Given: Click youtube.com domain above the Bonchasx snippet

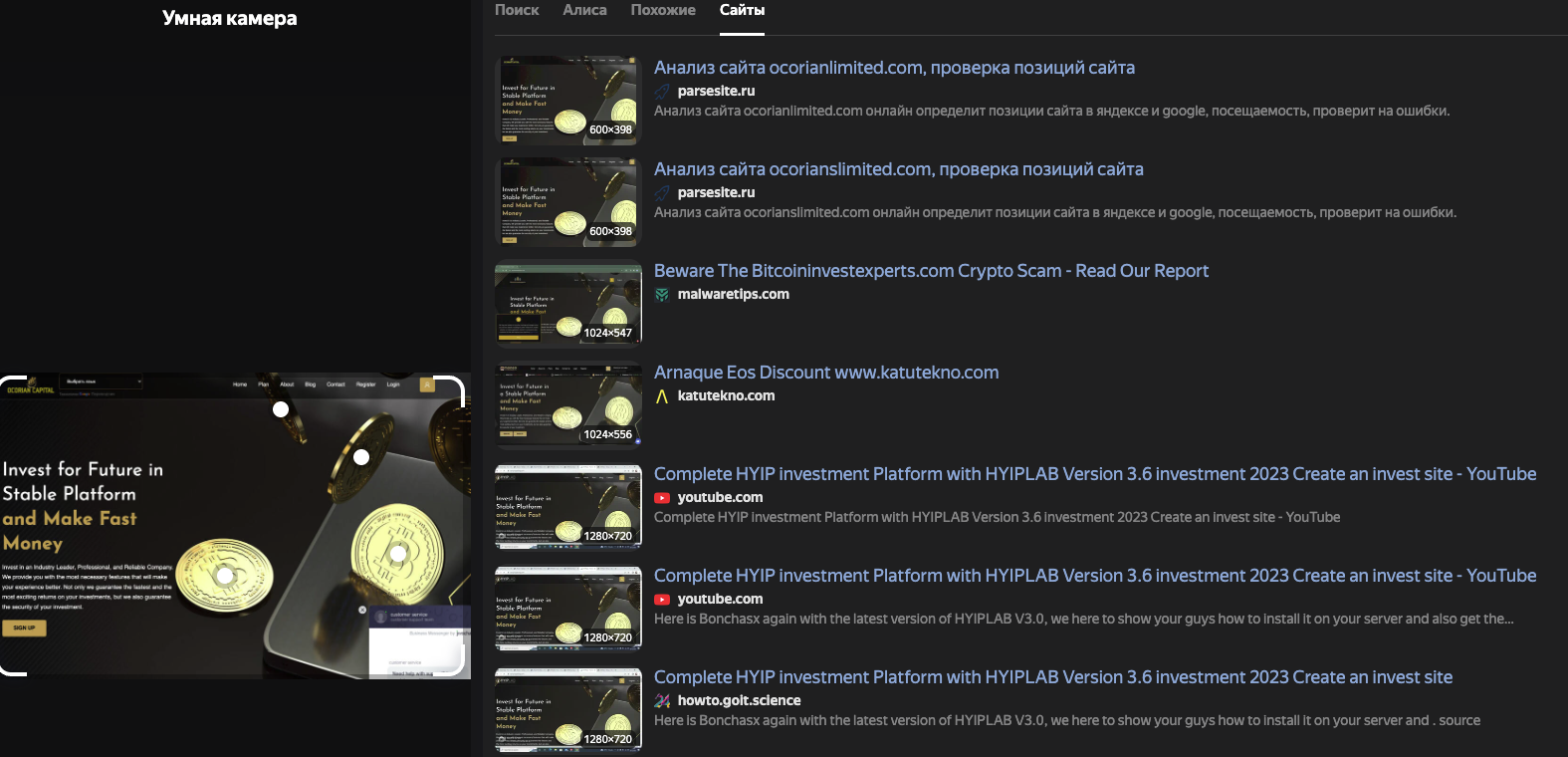Looking at the screenshot, I should point(720,600).
